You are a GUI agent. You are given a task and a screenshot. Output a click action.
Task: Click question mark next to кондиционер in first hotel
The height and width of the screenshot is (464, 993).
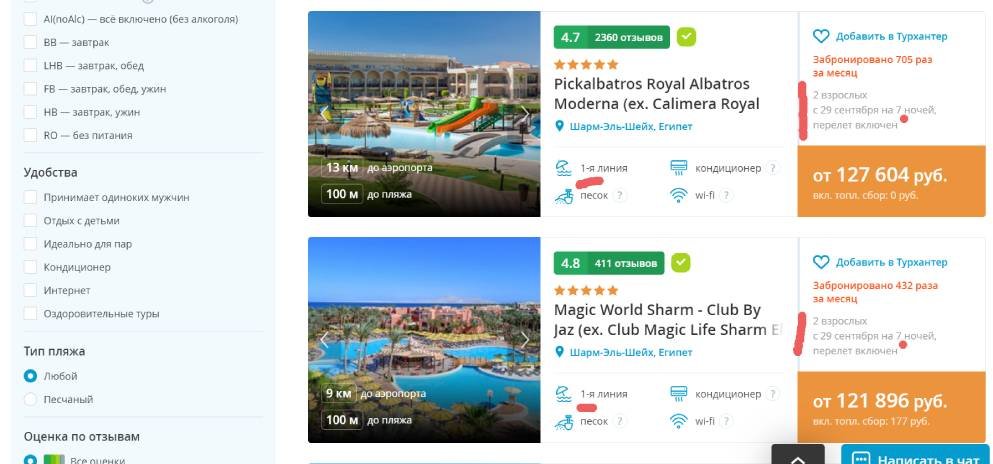[771, 168]
